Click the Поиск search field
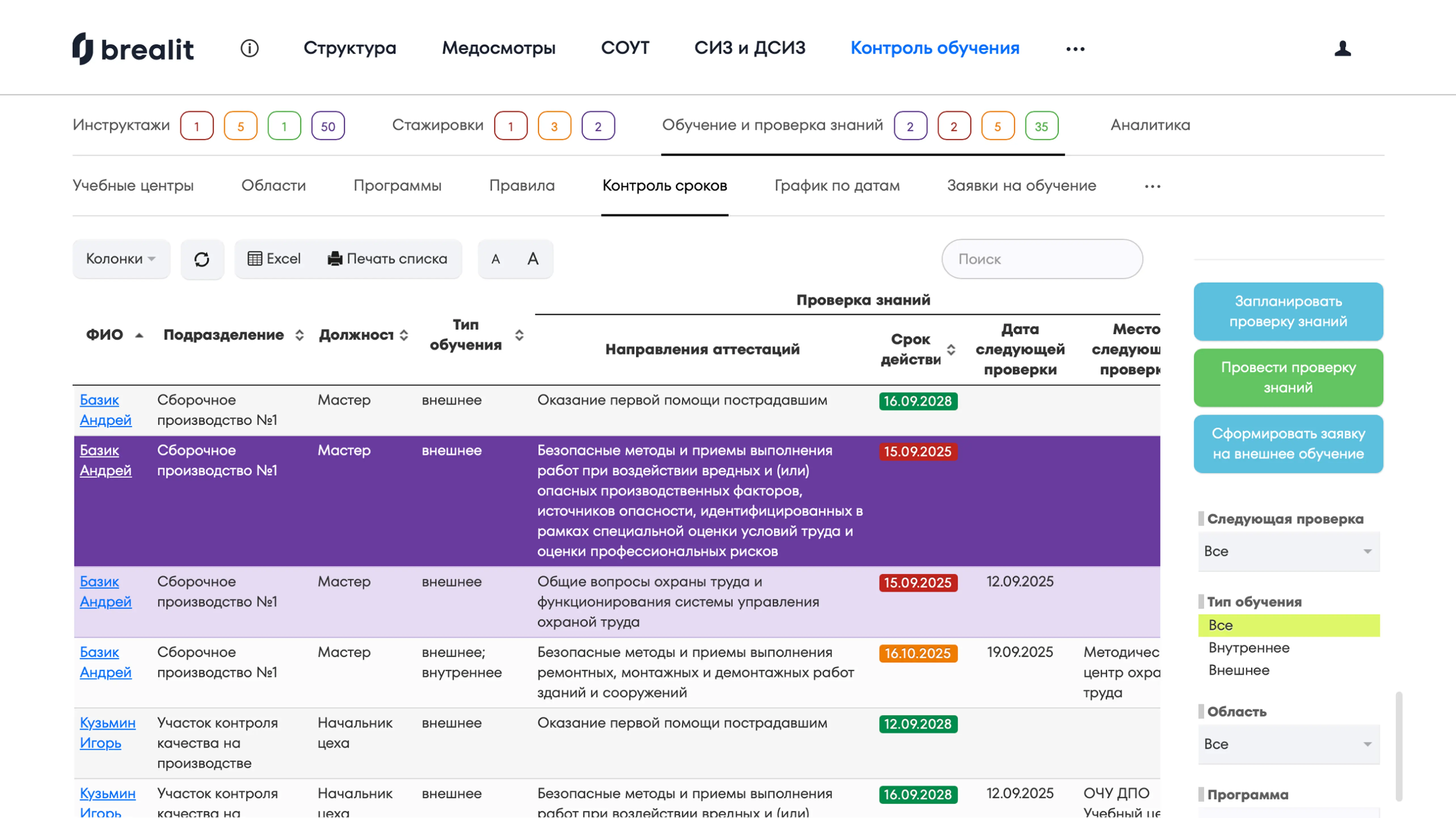1456x818 pixels. click(1042, 259)
